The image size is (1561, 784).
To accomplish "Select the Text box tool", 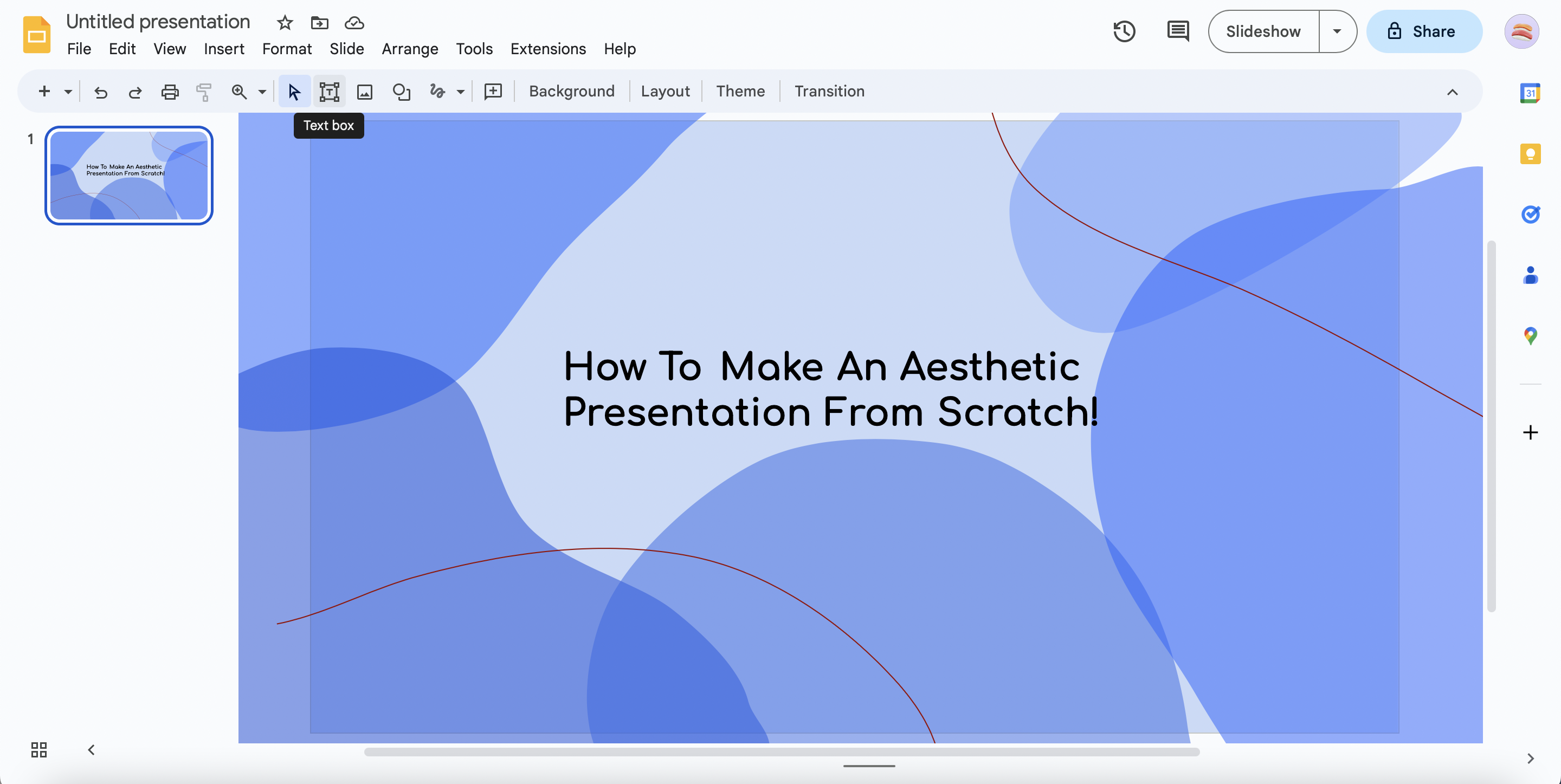I will pyautogui.click(x=329, y=92).
